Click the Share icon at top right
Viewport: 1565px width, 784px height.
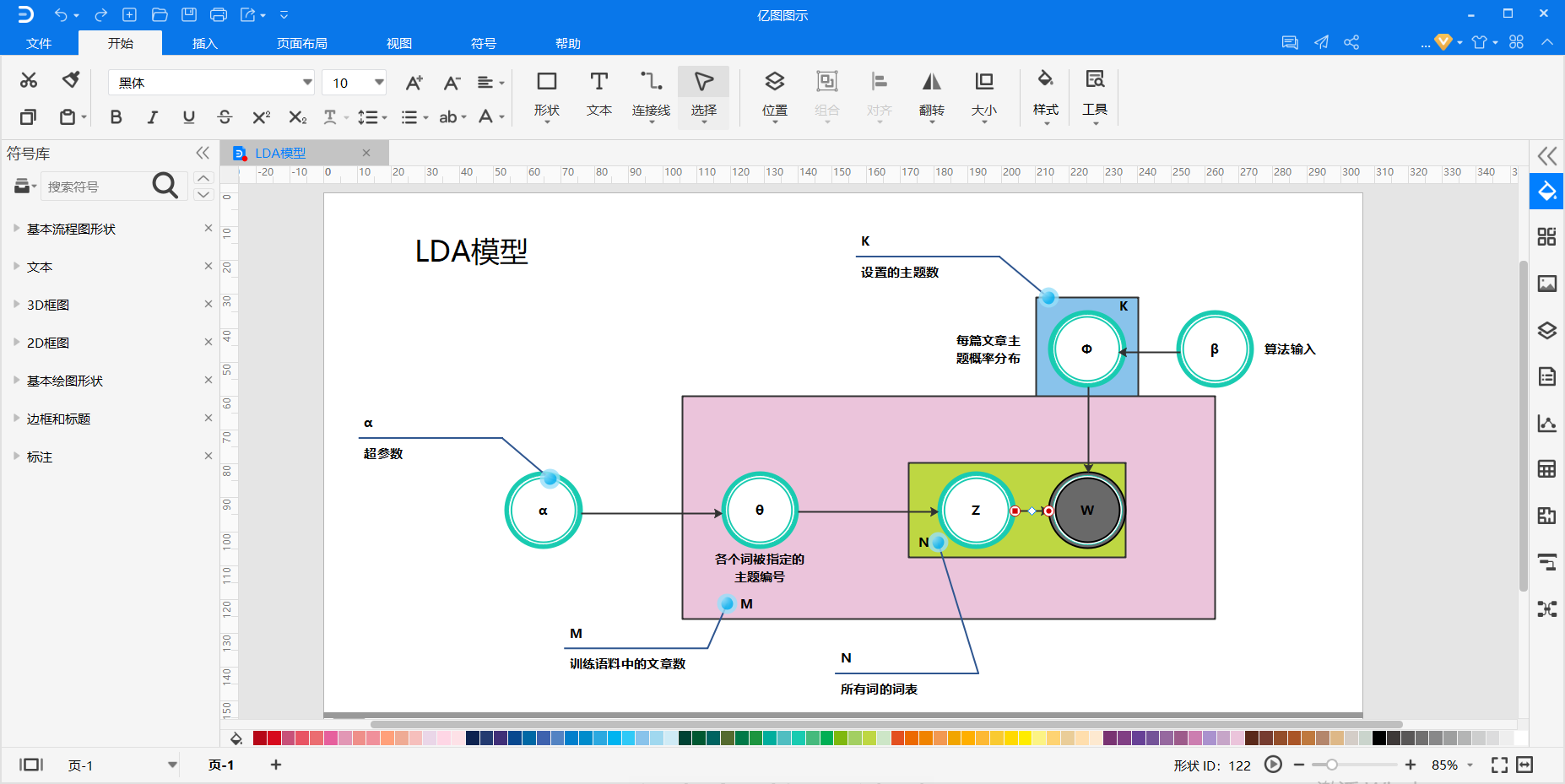click(1351, 42)
